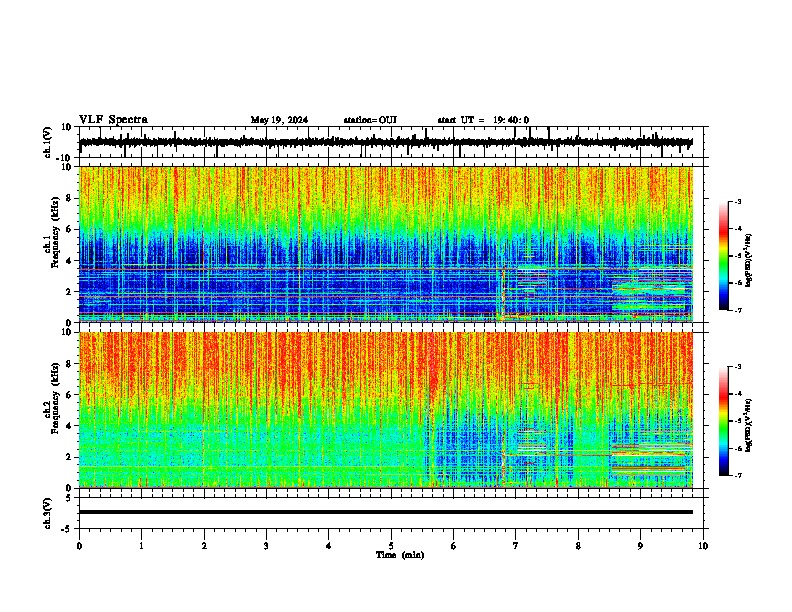Click the ch.1 spectrogram color scale bar
Image resolution: width=792 pixels, height=612 pixels.
[x=724, y=256]
